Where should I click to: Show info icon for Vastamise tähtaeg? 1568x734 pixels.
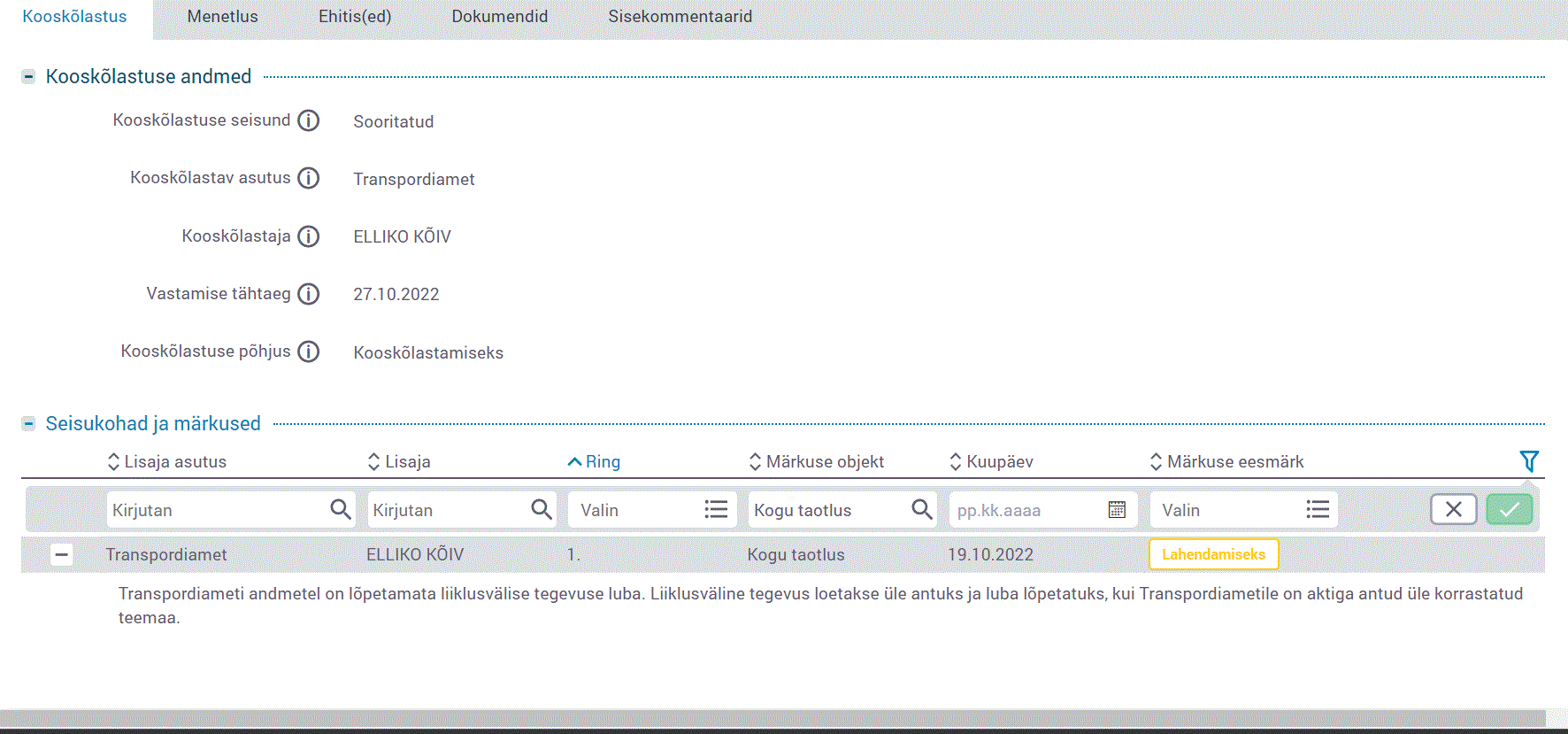(308, 294)
